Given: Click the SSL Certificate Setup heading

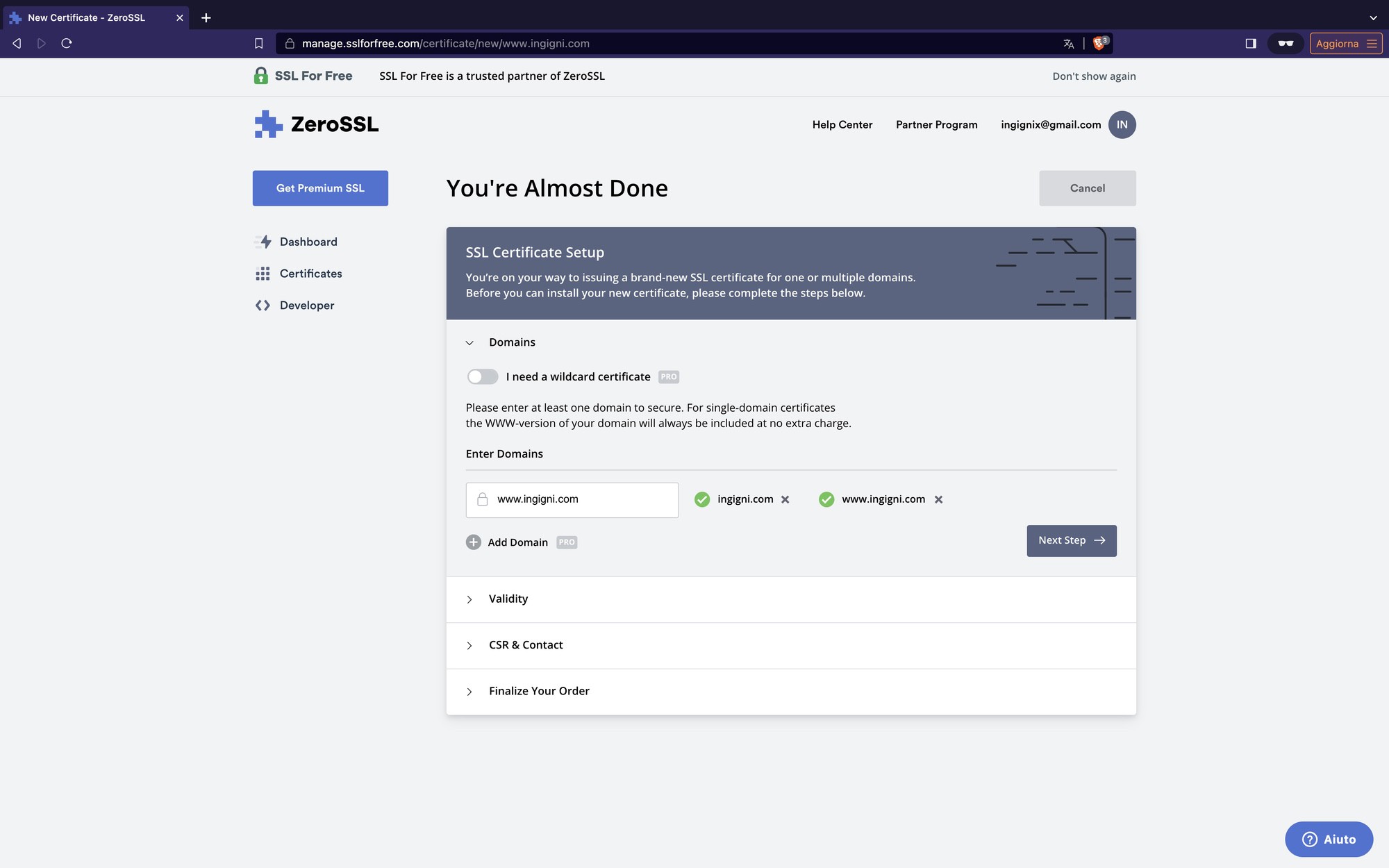Looking at the screenshot, I should pos(535,252).
